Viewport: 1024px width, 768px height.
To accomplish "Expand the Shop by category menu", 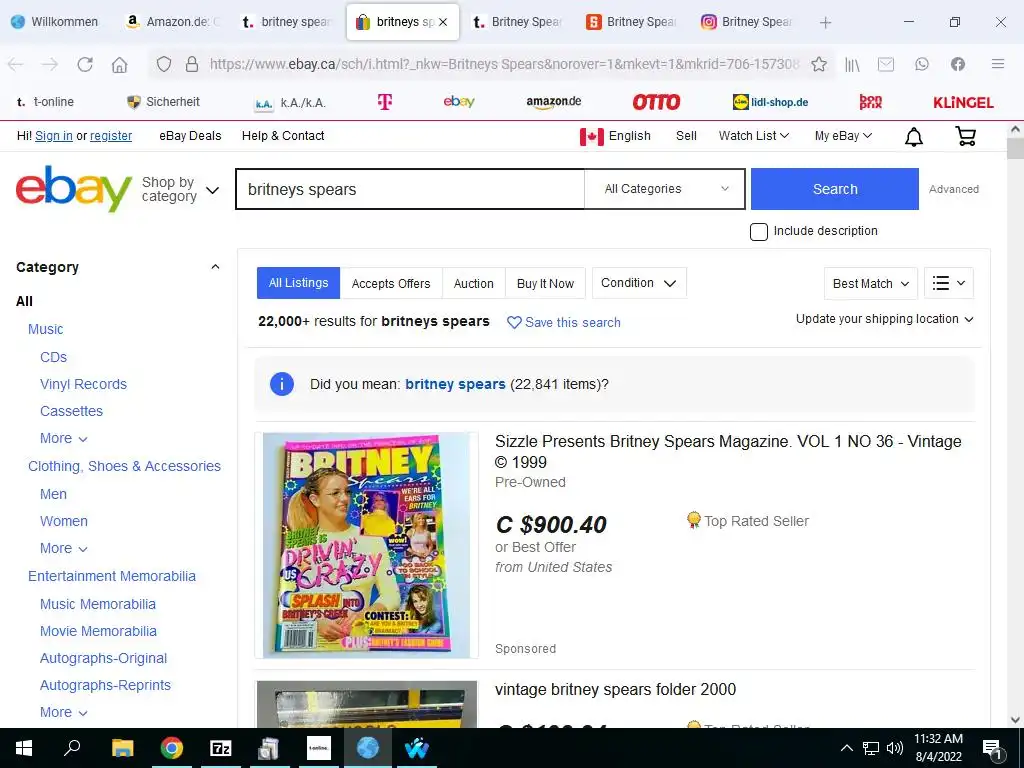I will (180, 189).
